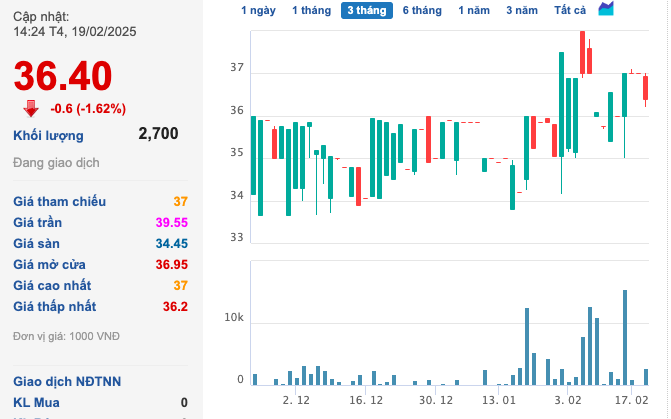Show the 6 tháng chart period

[x=422, y=10]
